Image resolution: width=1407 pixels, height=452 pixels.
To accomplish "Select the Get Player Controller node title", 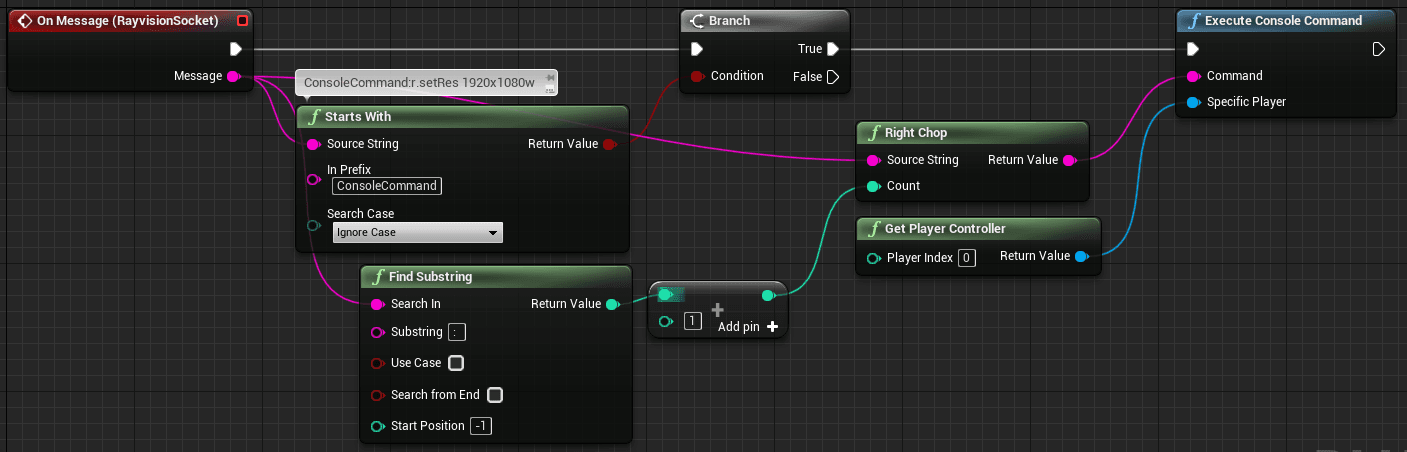I will point(947,229).
